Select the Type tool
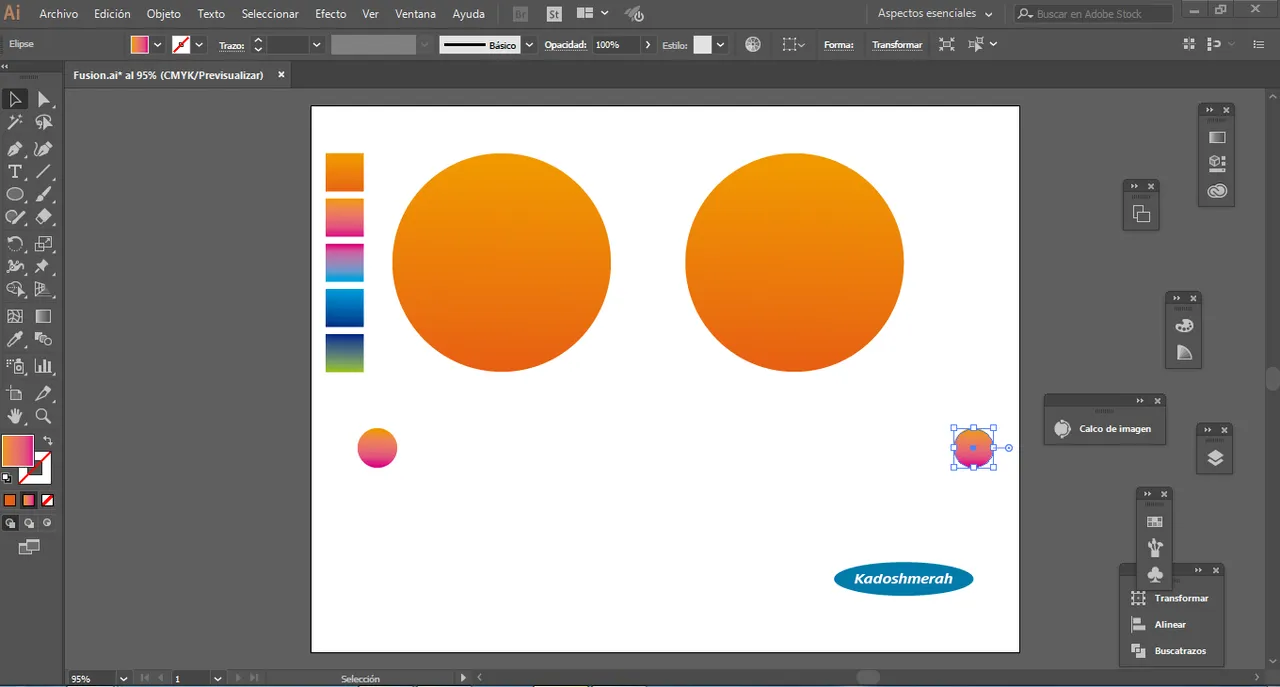1280x687 pixels. pyautogui.click(x=15, y=172)
